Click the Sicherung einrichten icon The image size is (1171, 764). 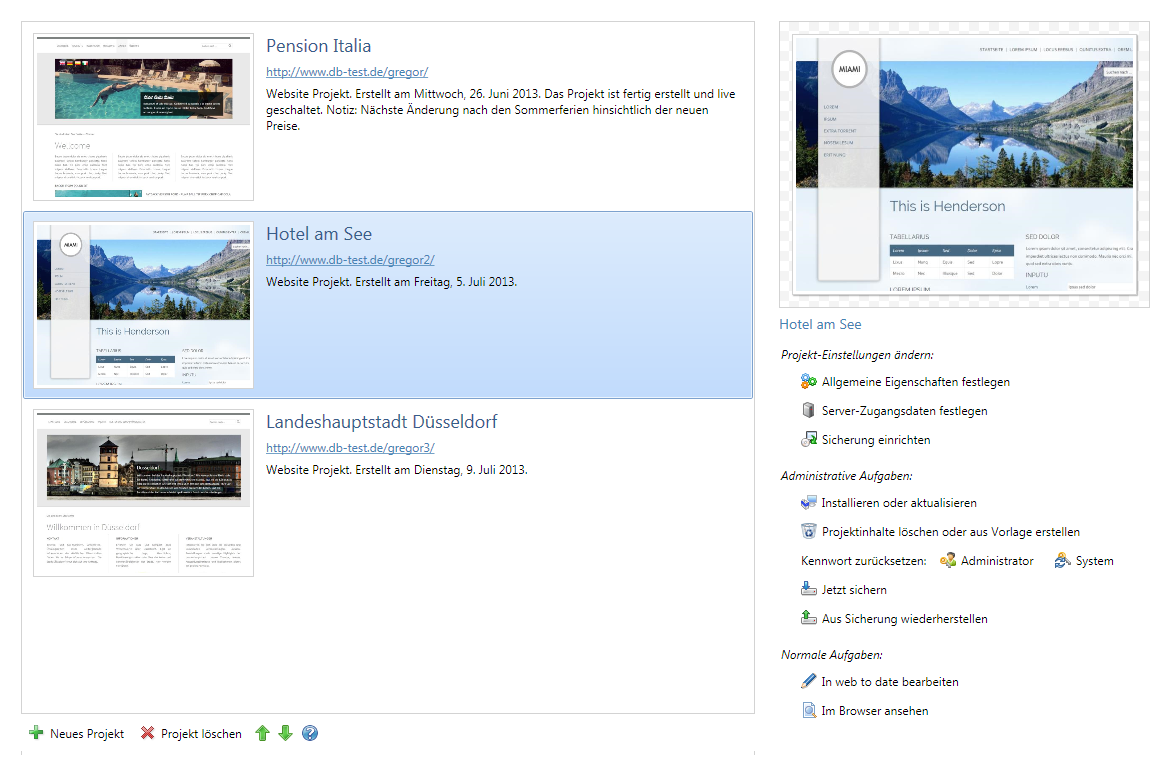tap(809, 439)
